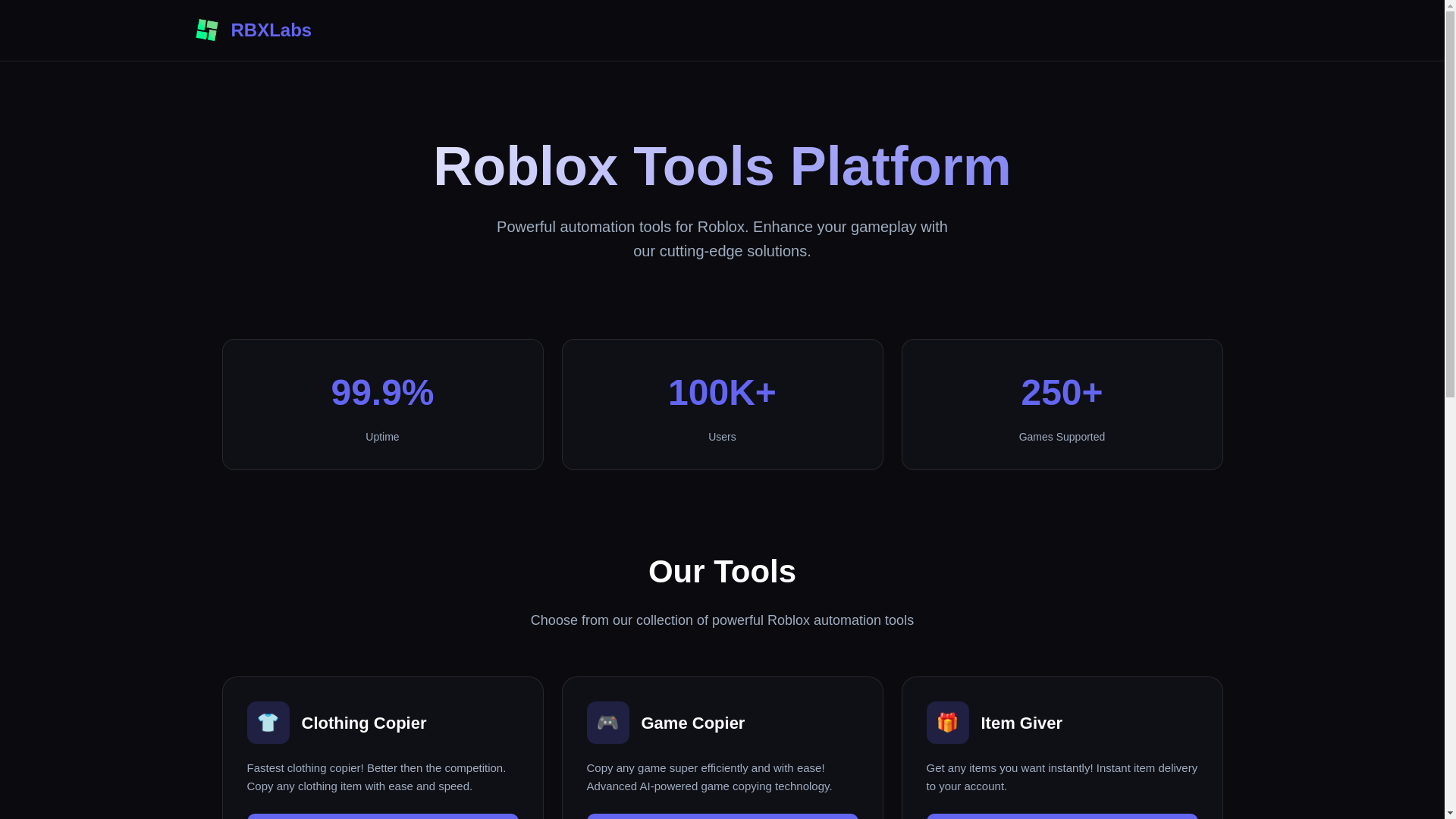Click the Games Supported label
Viewport: 1456px width, 819px height.
click(1062, 437)
